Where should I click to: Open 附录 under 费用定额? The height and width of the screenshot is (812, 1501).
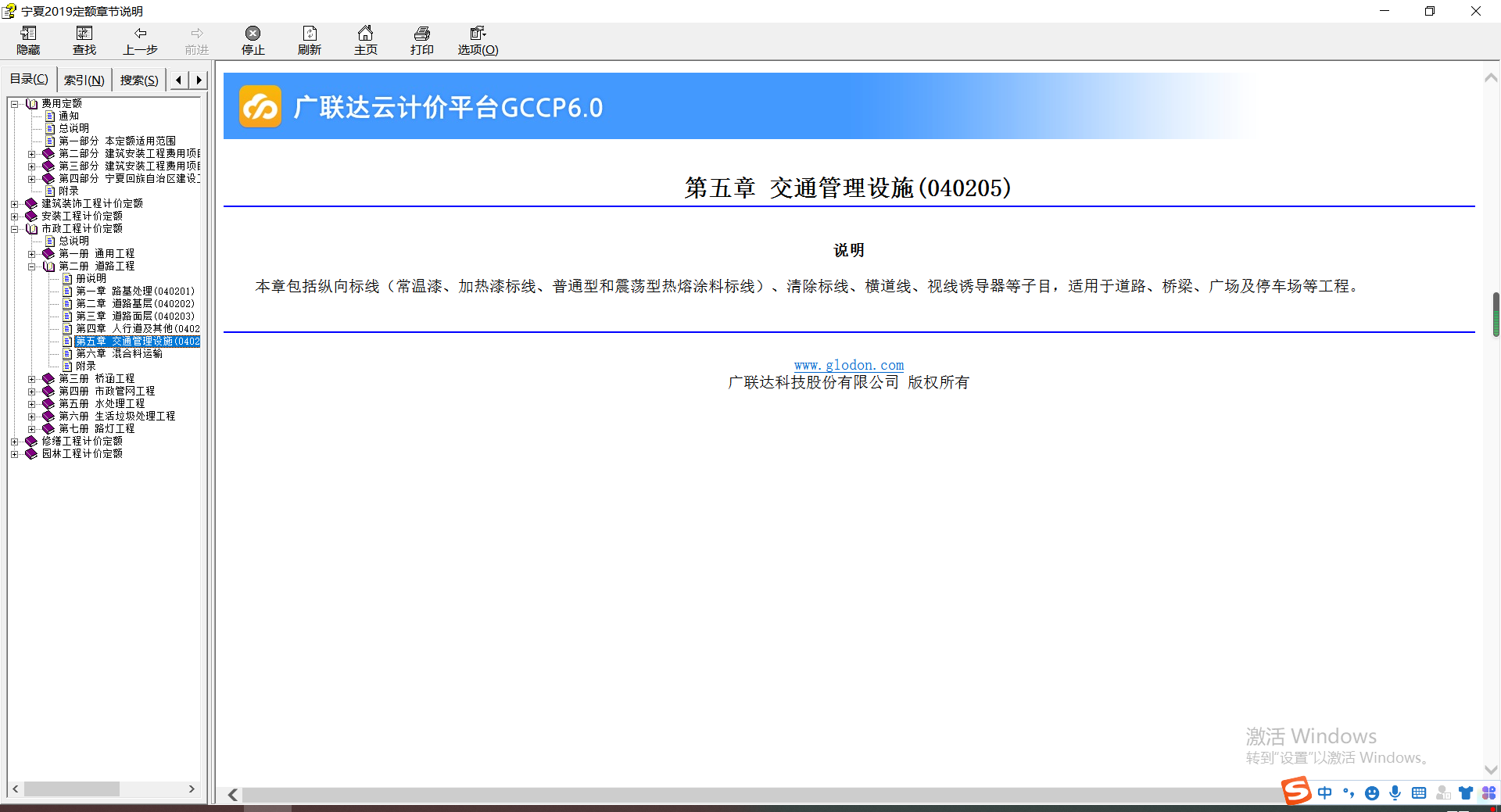coord(69,191)
